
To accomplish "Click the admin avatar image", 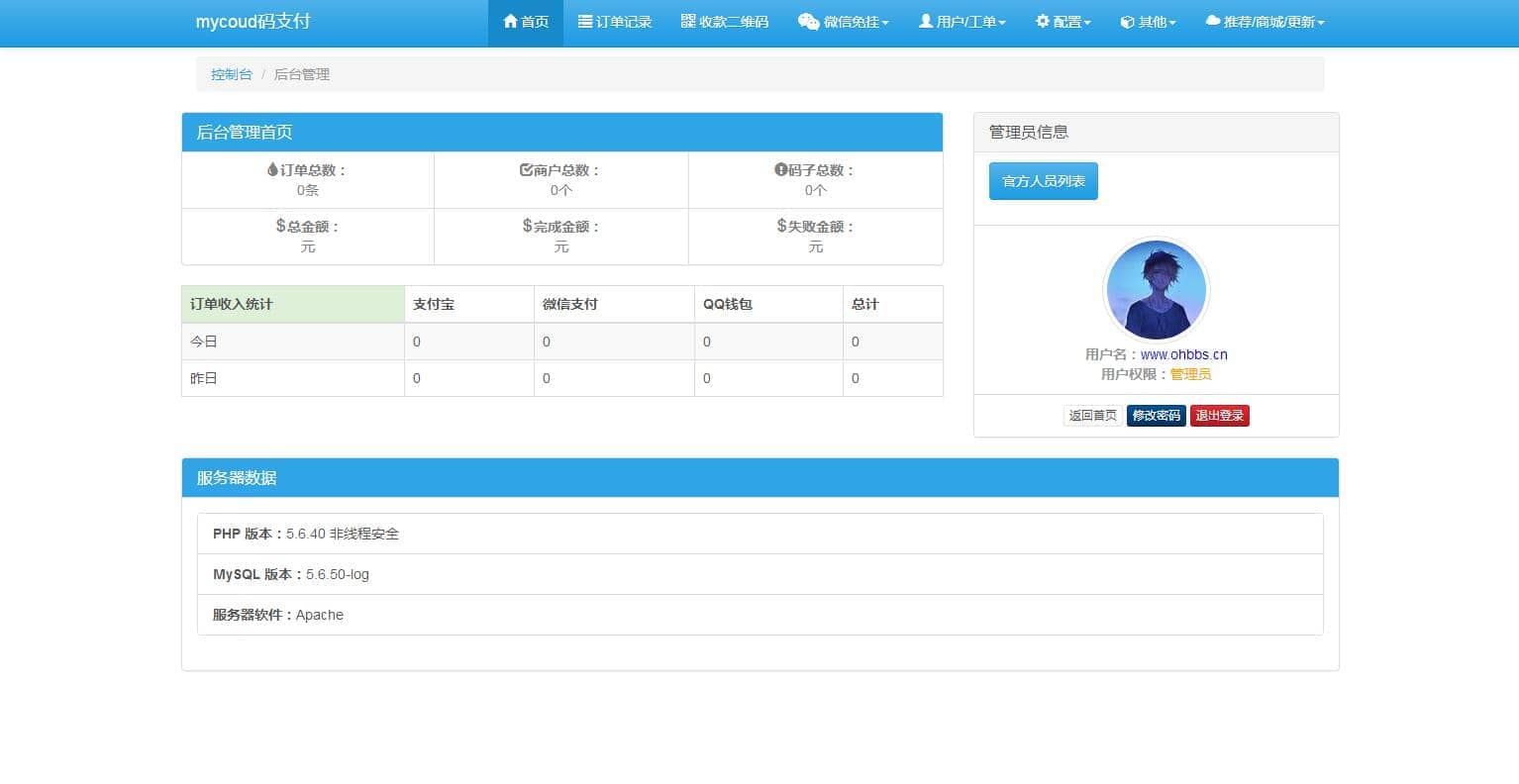I will coord(1156,290).
